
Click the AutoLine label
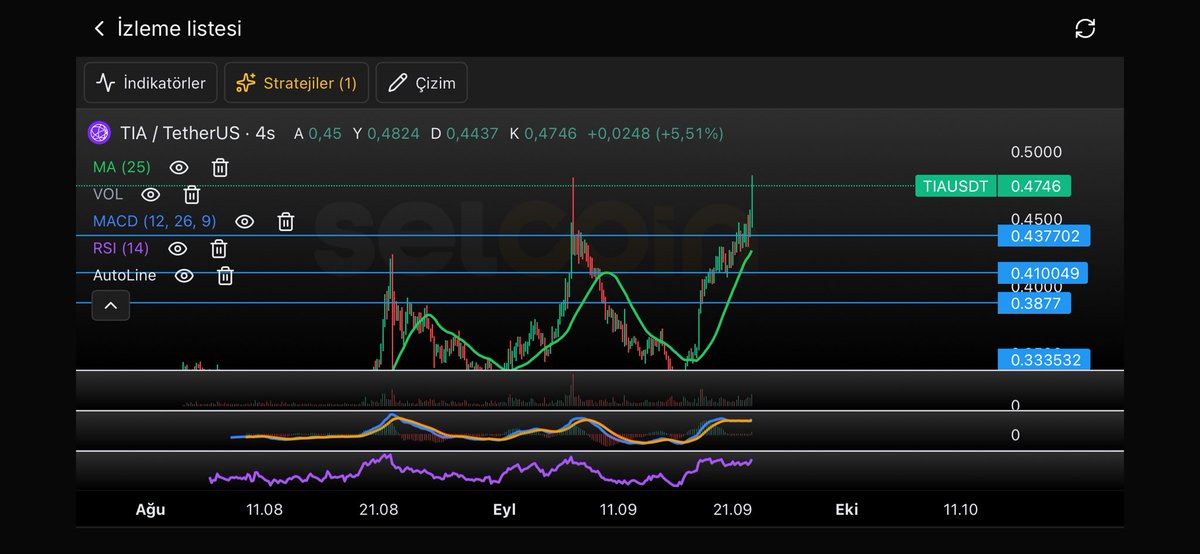tap(125, 275)
